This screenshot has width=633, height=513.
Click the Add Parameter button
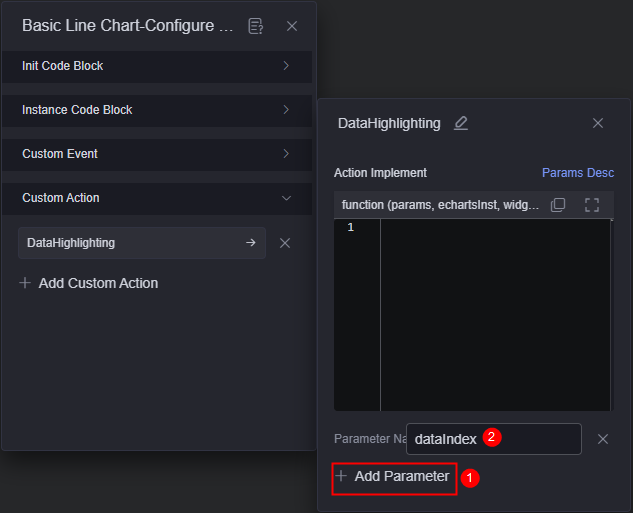coord(394,478)
